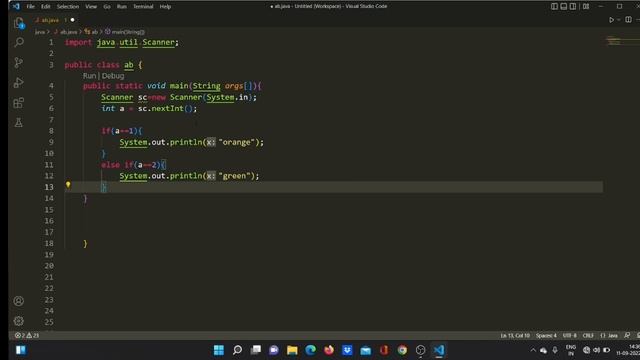Viewport: 640px width, 360px height.
Task: Open the Search view in activity bar
Action: coord(19,42)
